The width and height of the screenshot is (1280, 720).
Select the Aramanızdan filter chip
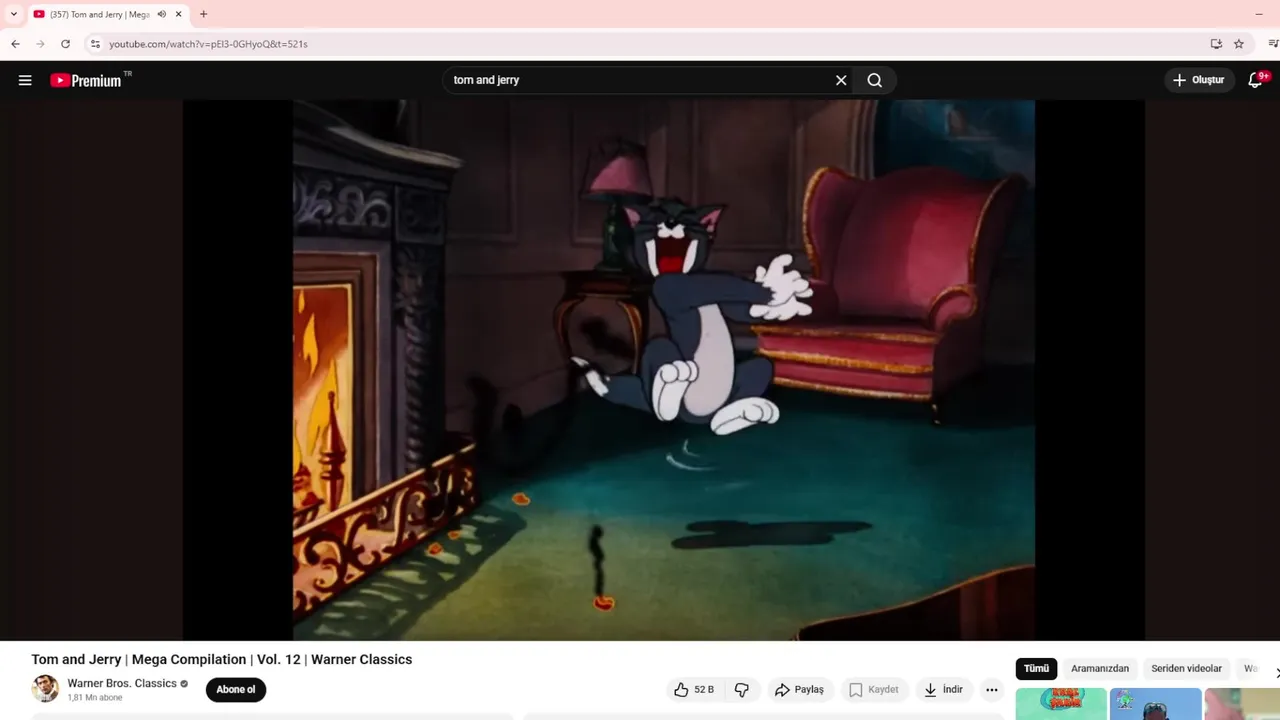[x=1100, y=669]
